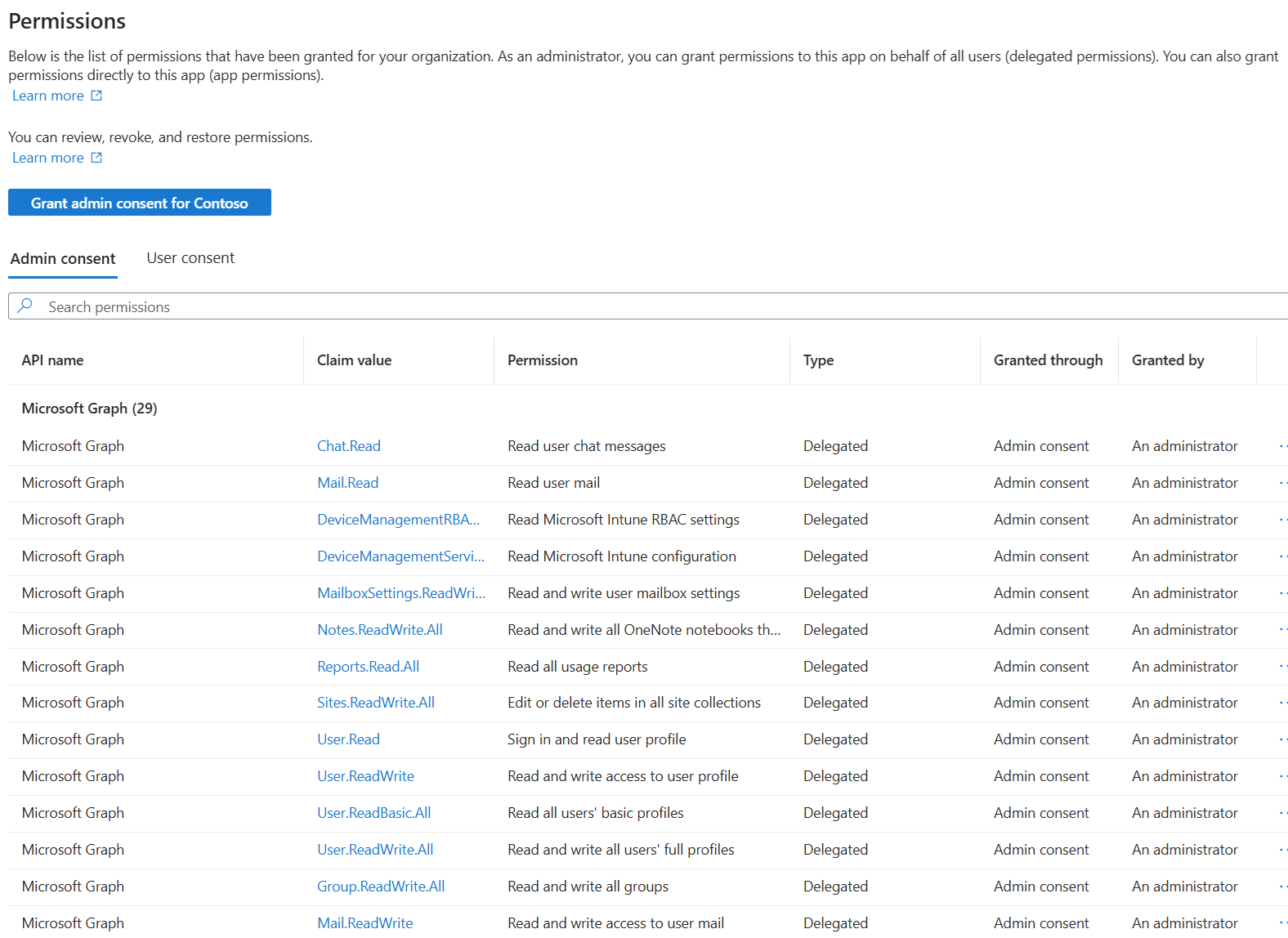Open the Learn more link under app permissions text
This screenshot has width=1288, height=938.
point(48,96)
